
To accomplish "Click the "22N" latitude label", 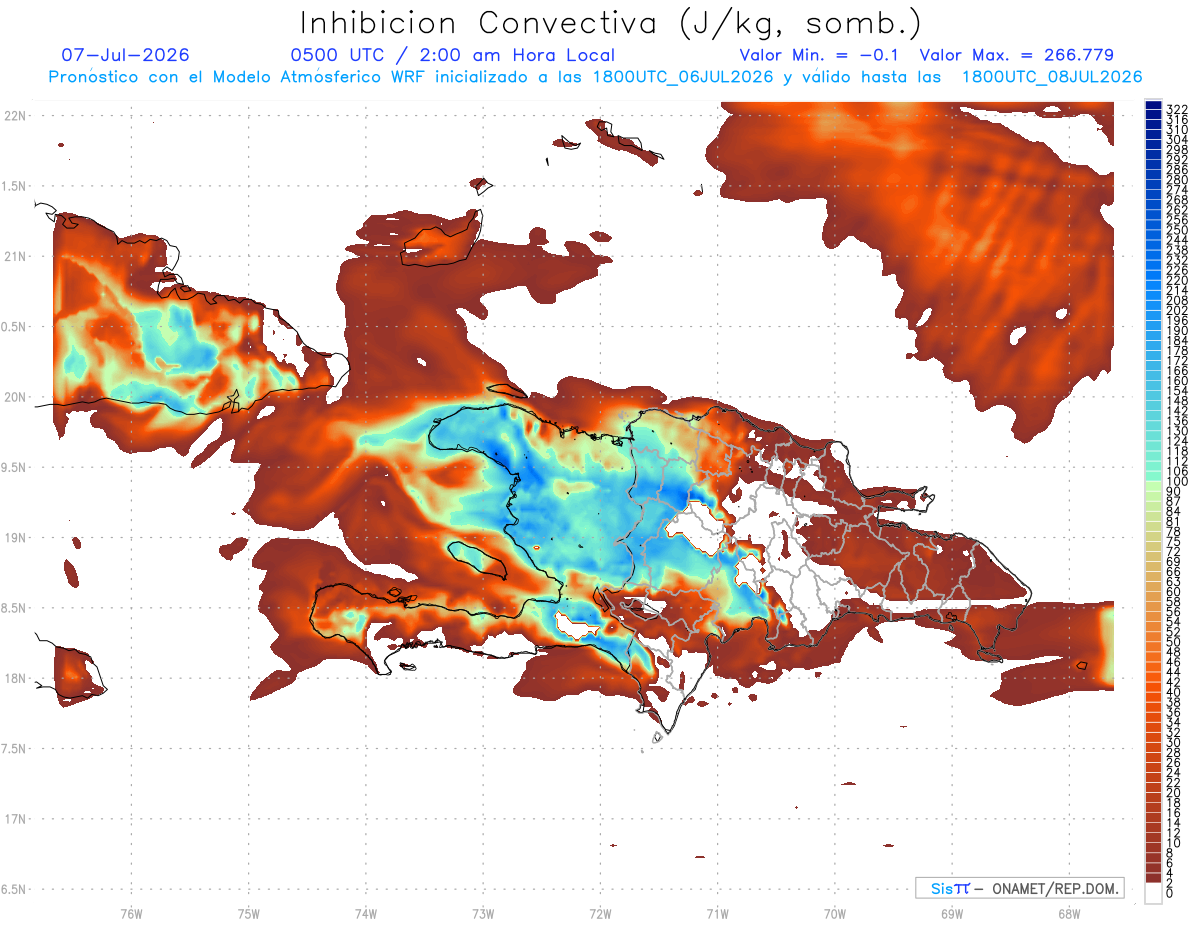I will coord(17,115).
